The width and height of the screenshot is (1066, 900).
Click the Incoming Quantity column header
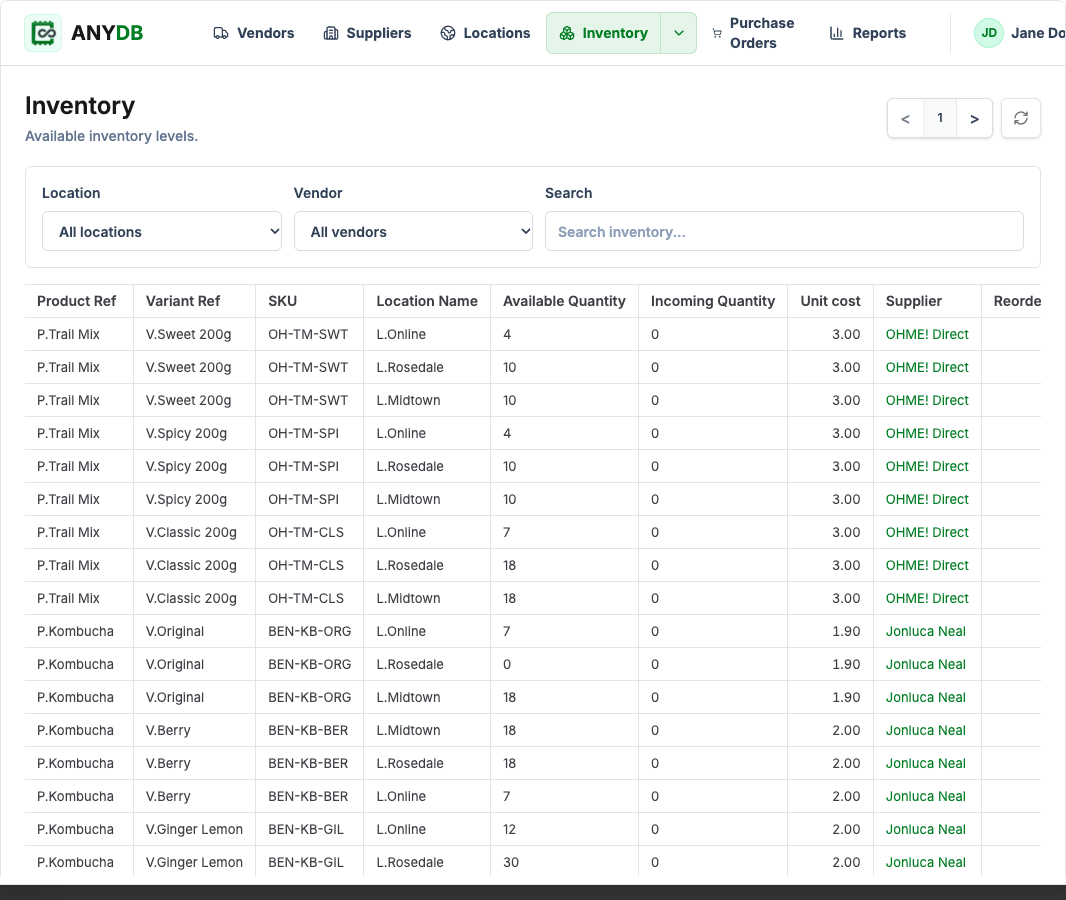tap(712, 301)
